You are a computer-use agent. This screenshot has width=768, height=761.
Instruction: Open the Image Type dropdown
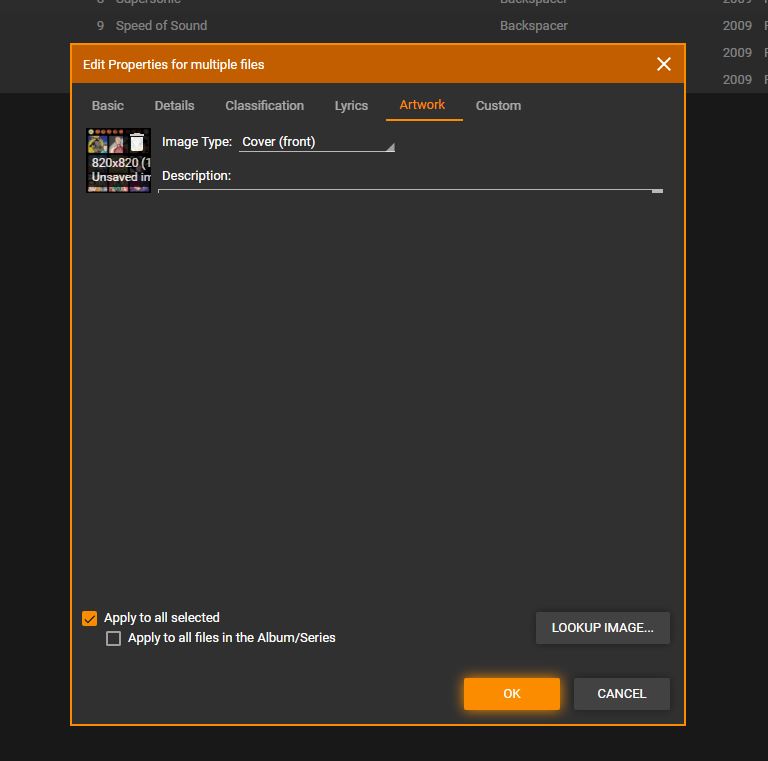316,142
